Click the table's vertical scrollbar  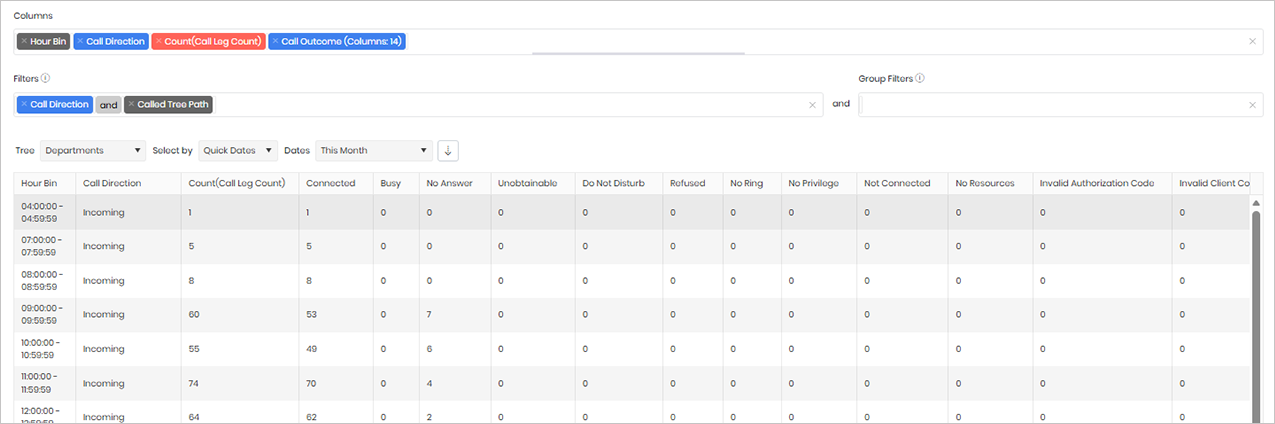click(1256, 310)
